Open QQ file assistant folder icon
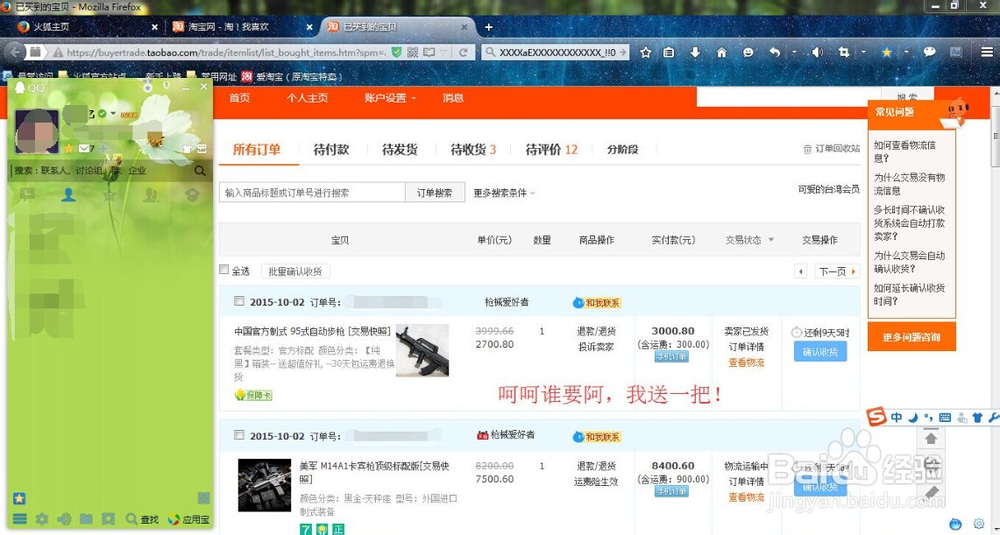 86,519
